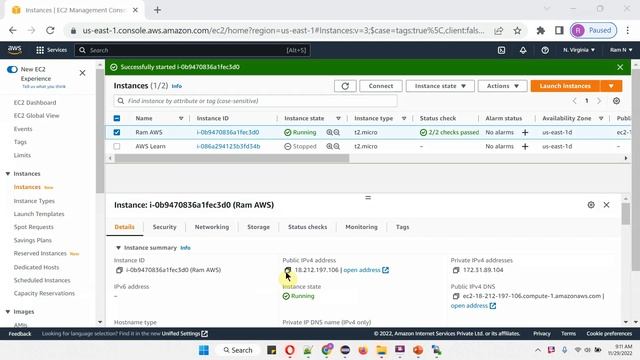
Task: Add alarm for AWS Learn instance
Action: (x=525, y=146)
